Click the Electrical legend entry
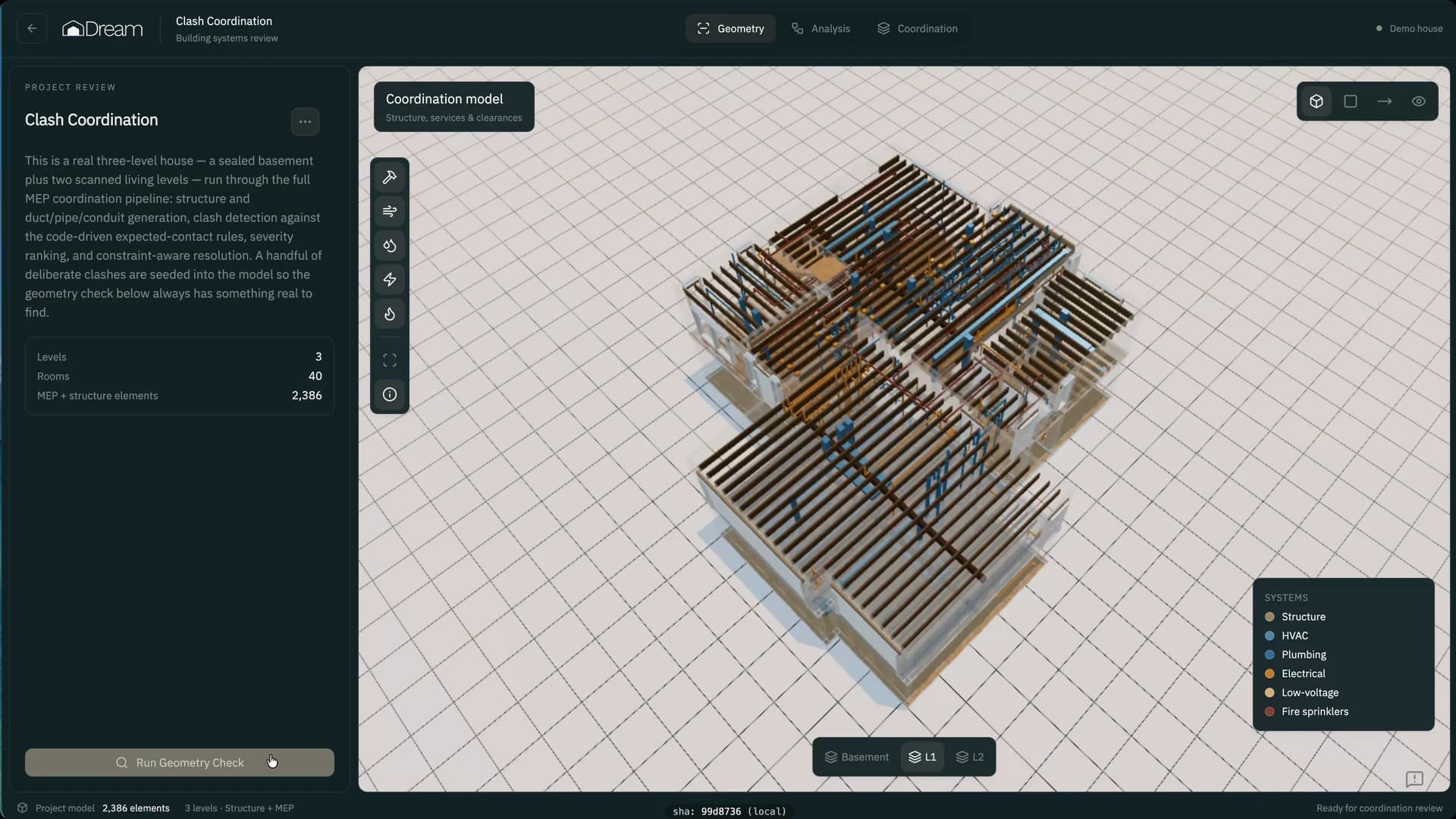Screen dimensions: 1456x819 (x=1295, y=674)
